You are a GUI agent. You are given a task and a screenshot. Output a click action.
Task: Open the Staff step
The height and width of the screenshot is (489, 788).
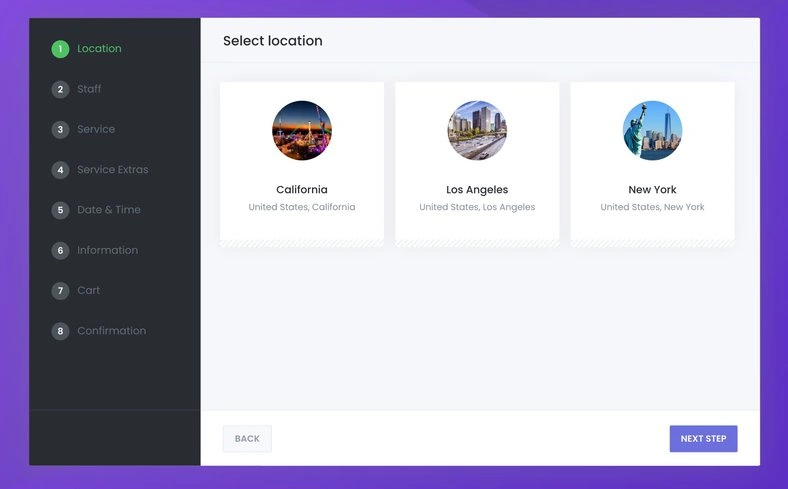point(89,89)
